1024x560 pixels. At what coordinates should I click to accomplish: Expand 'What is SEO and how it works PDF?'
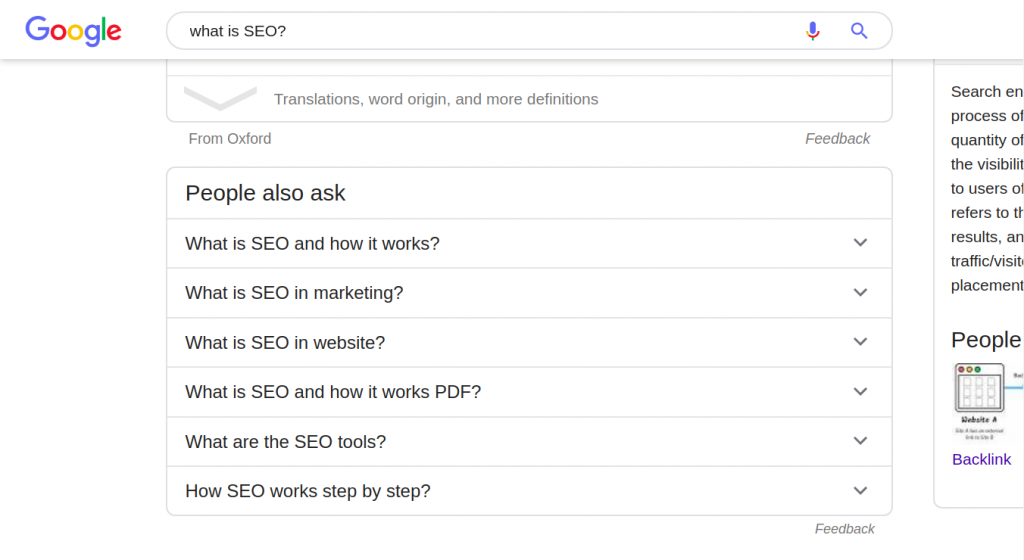pos(333,392)
